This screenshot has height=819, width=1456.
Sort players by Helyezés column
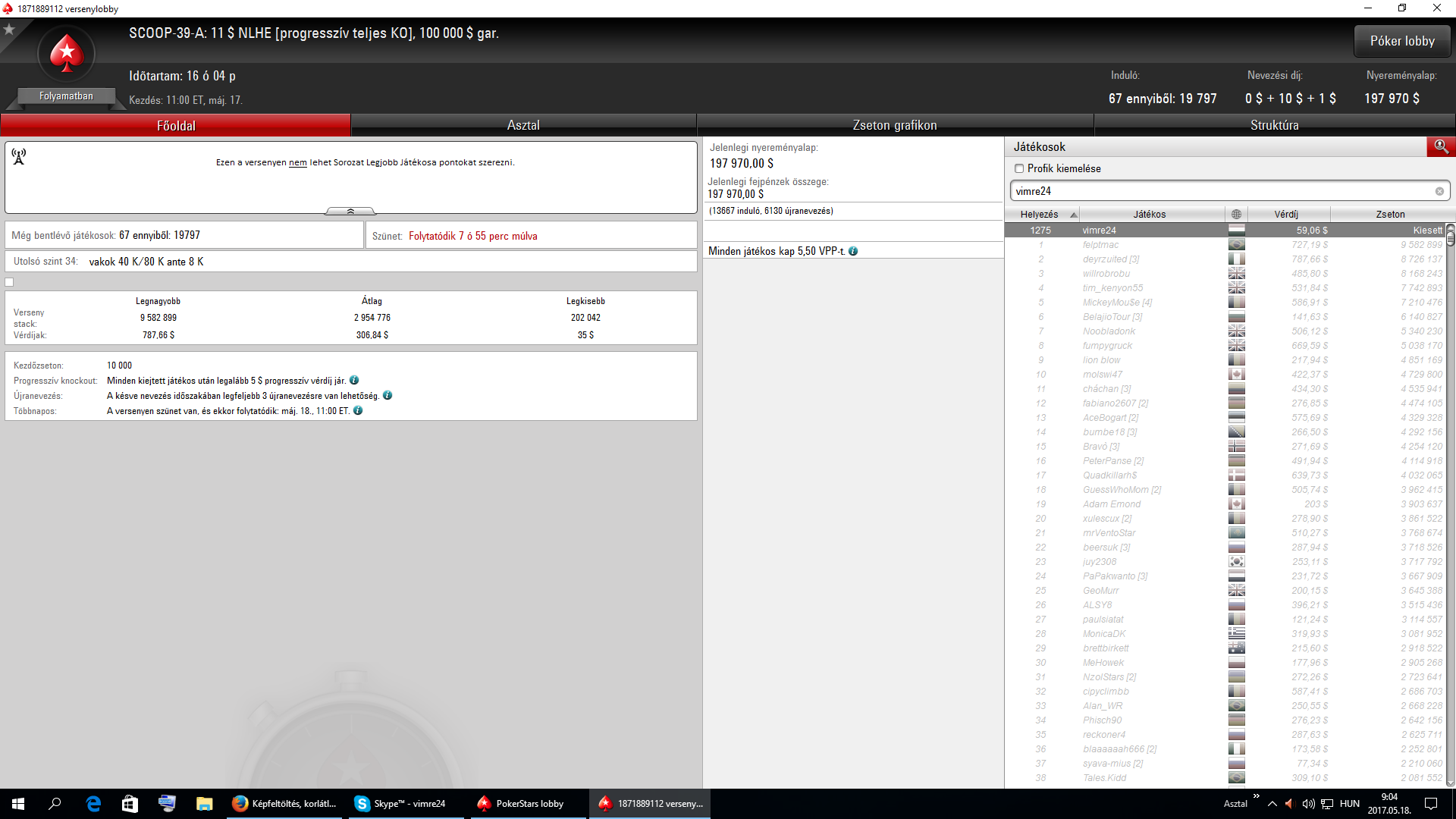point(1043,215)
